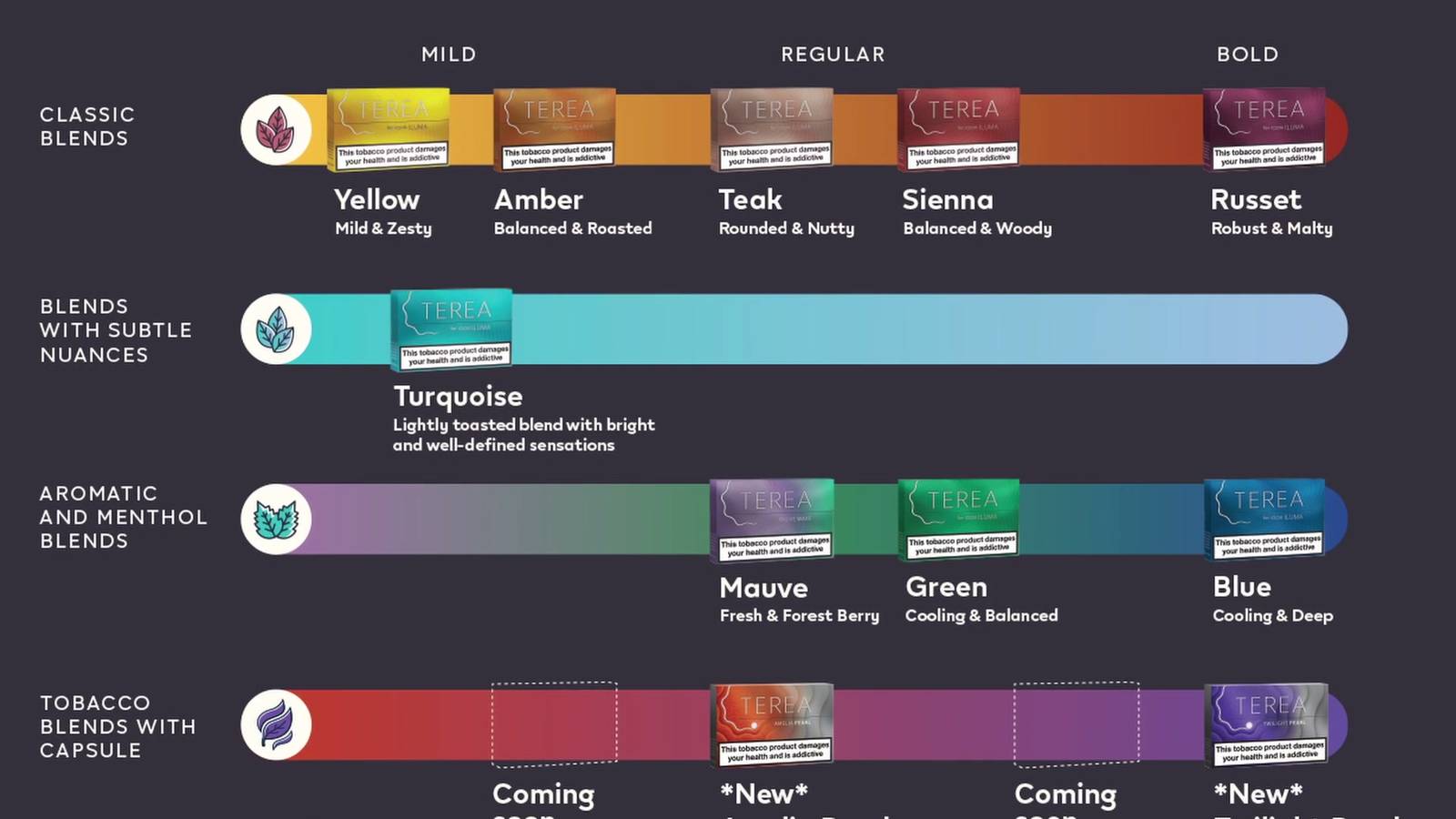Click the Robust & Malty description
The image size is (1456, 819).
pyautogui.click(x=1272, y=228)
